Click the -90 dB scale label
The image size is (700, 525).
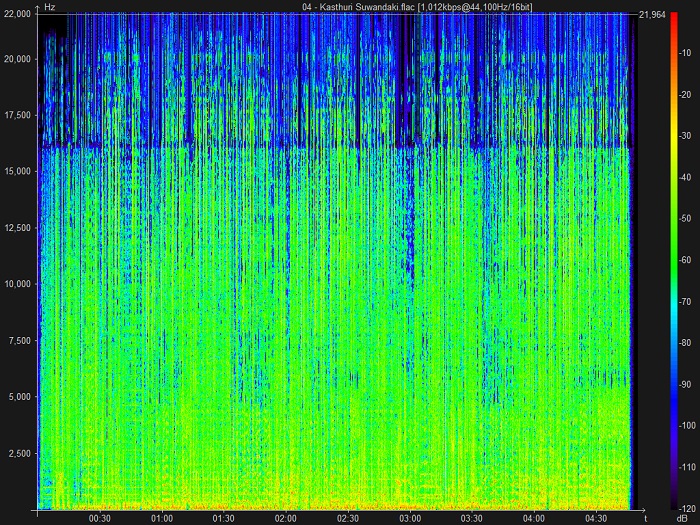click(685, 384)
